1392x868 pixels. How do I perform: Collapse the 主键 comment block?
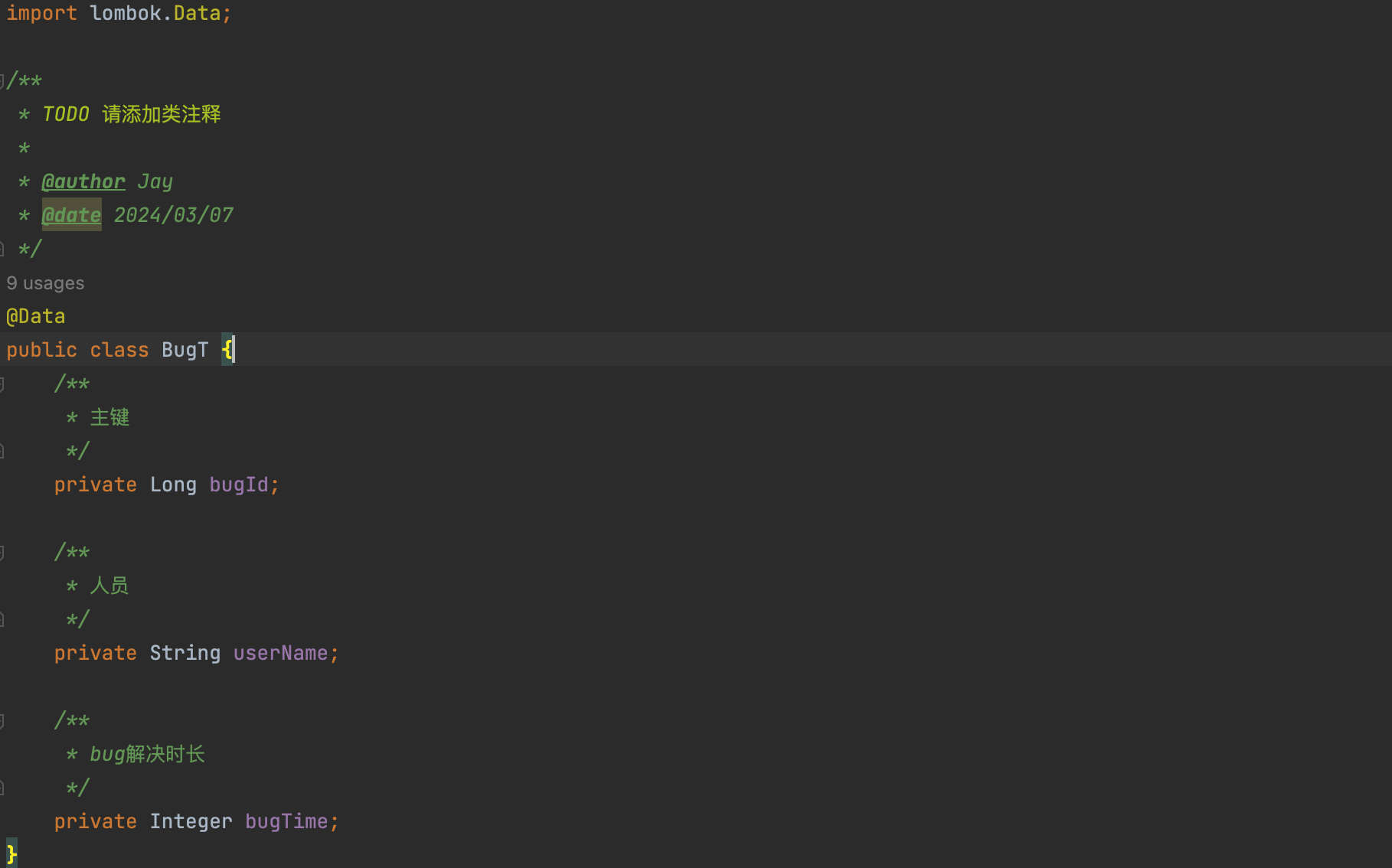coord(2,384)
